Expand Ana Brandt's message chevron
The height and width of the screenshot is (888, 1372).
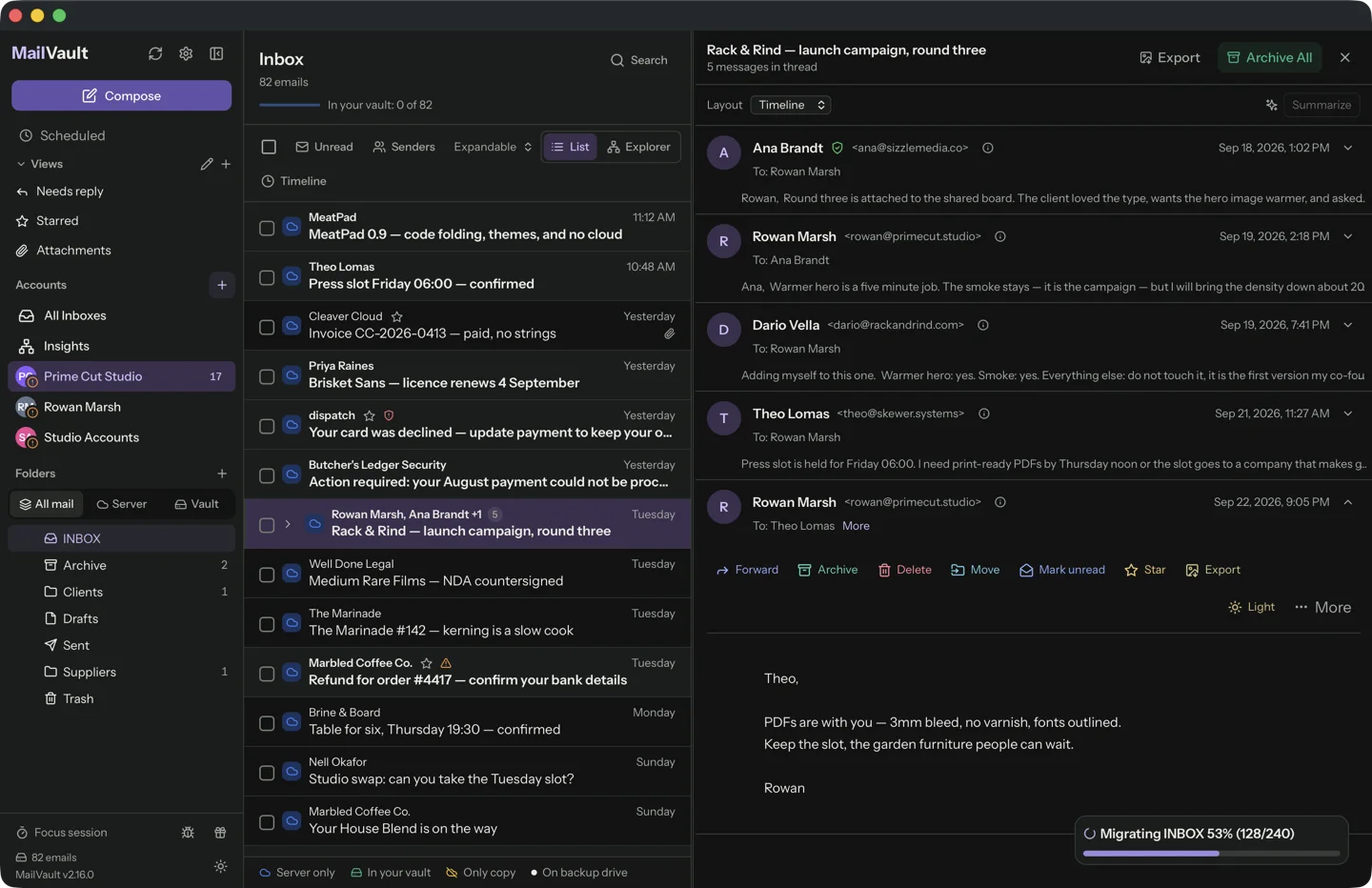[x=1348, y=148]
